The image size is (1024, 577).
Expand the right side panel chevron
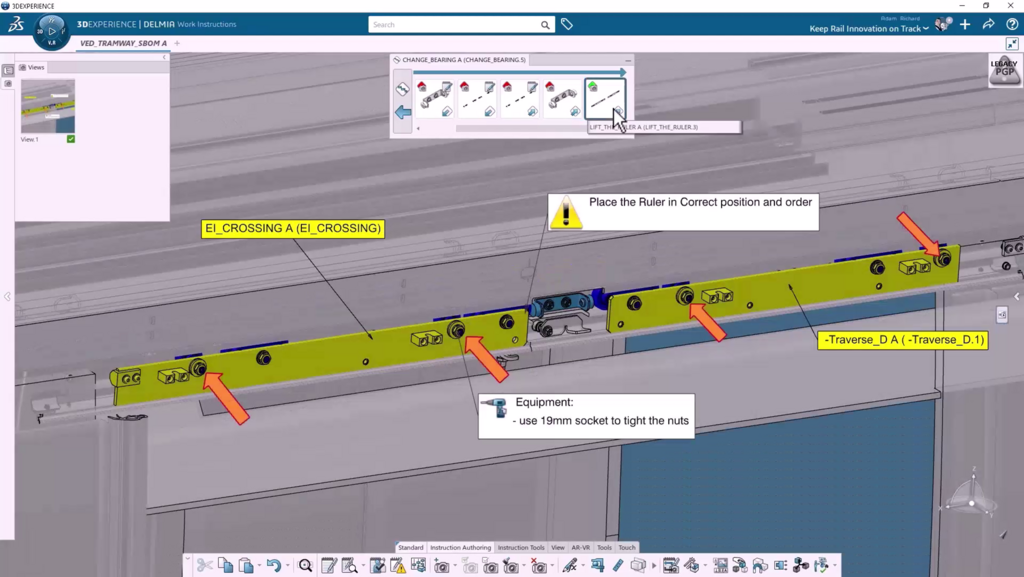[1017, 296]
